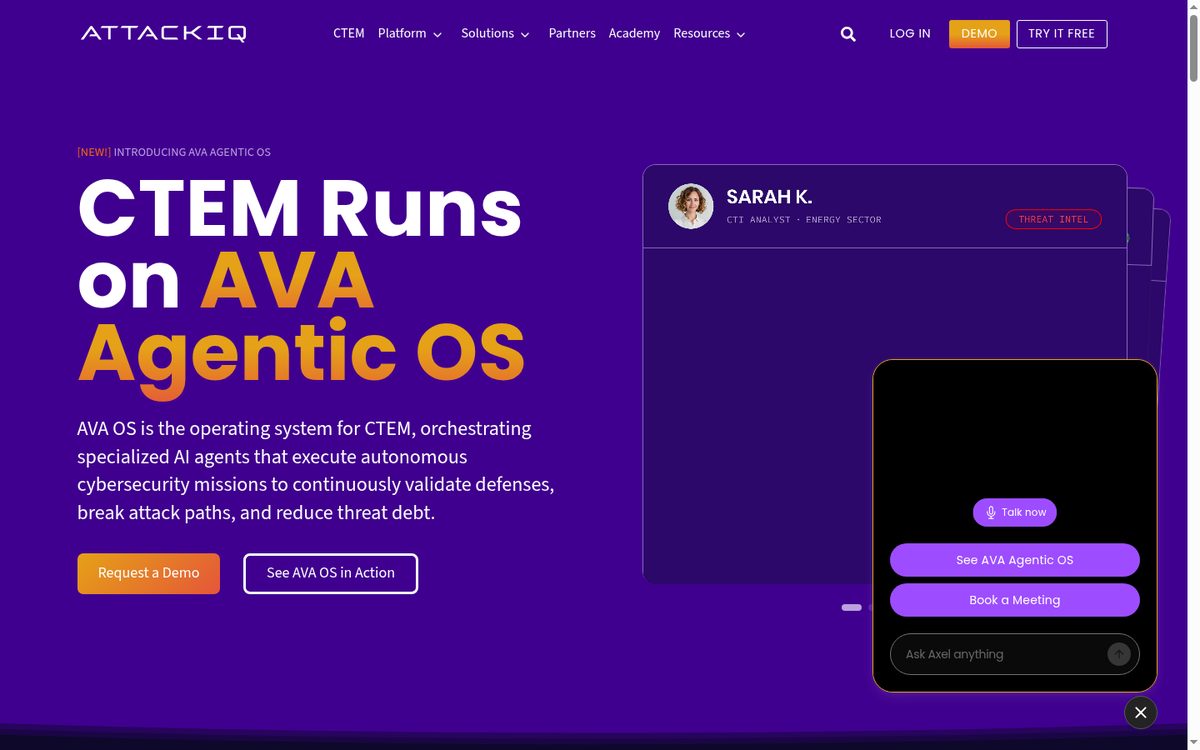Open the search magnifier icon
The image size is (1200, 750).
tap(848, 34)
